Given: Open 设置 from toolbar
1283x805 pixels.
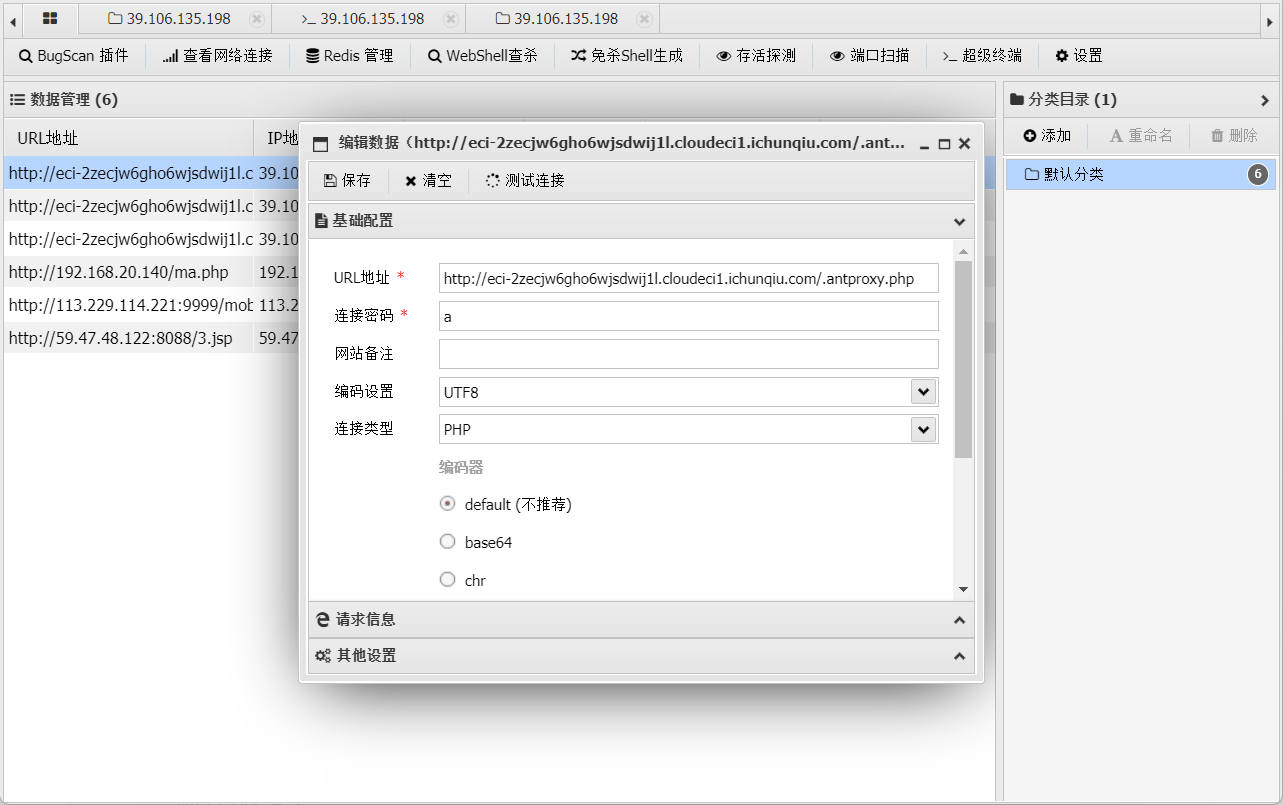Looking at the screenshot, I should [1079, 56].
